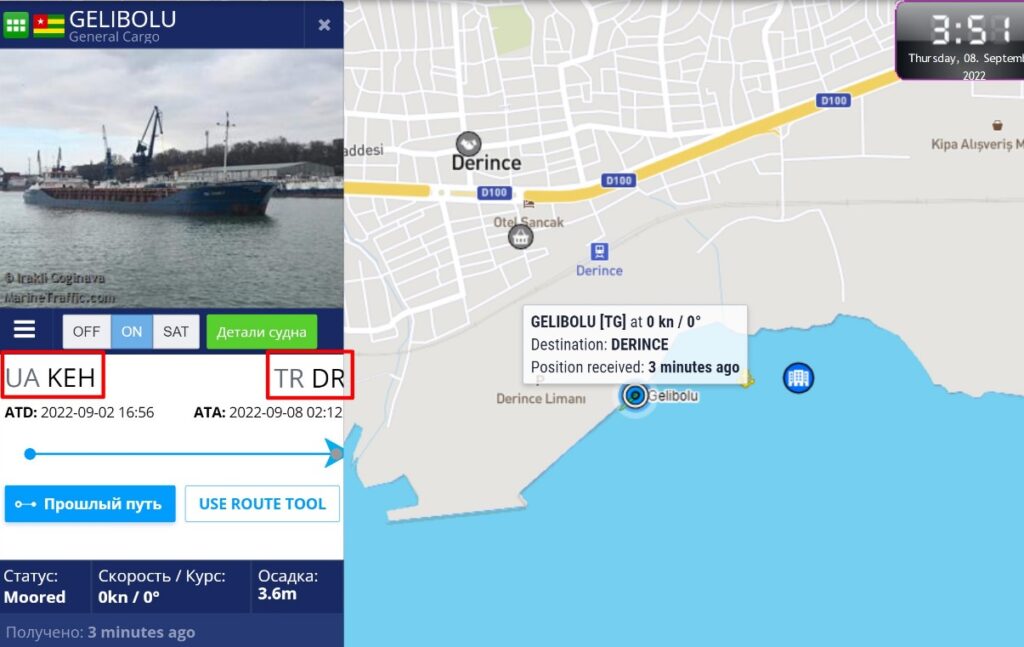The height and width of the screenshot is (647, 1024).
Task: Select the Gelibolu vessel marker on map
Action: click(634, 396)
